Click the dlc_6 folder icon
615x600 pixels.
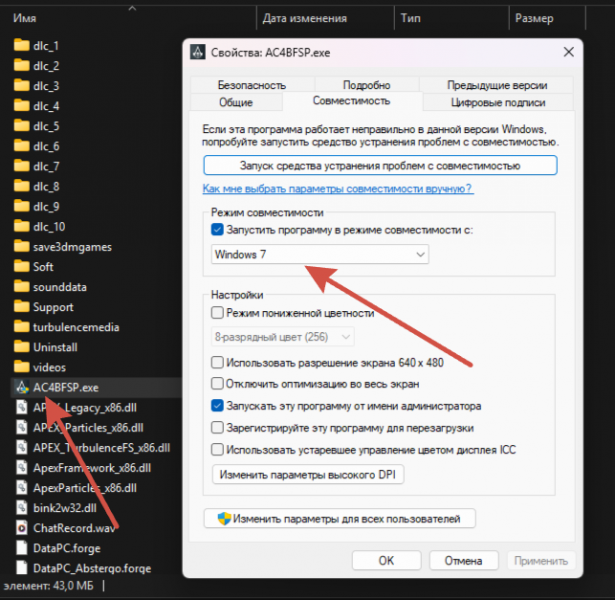click(22, 146)
